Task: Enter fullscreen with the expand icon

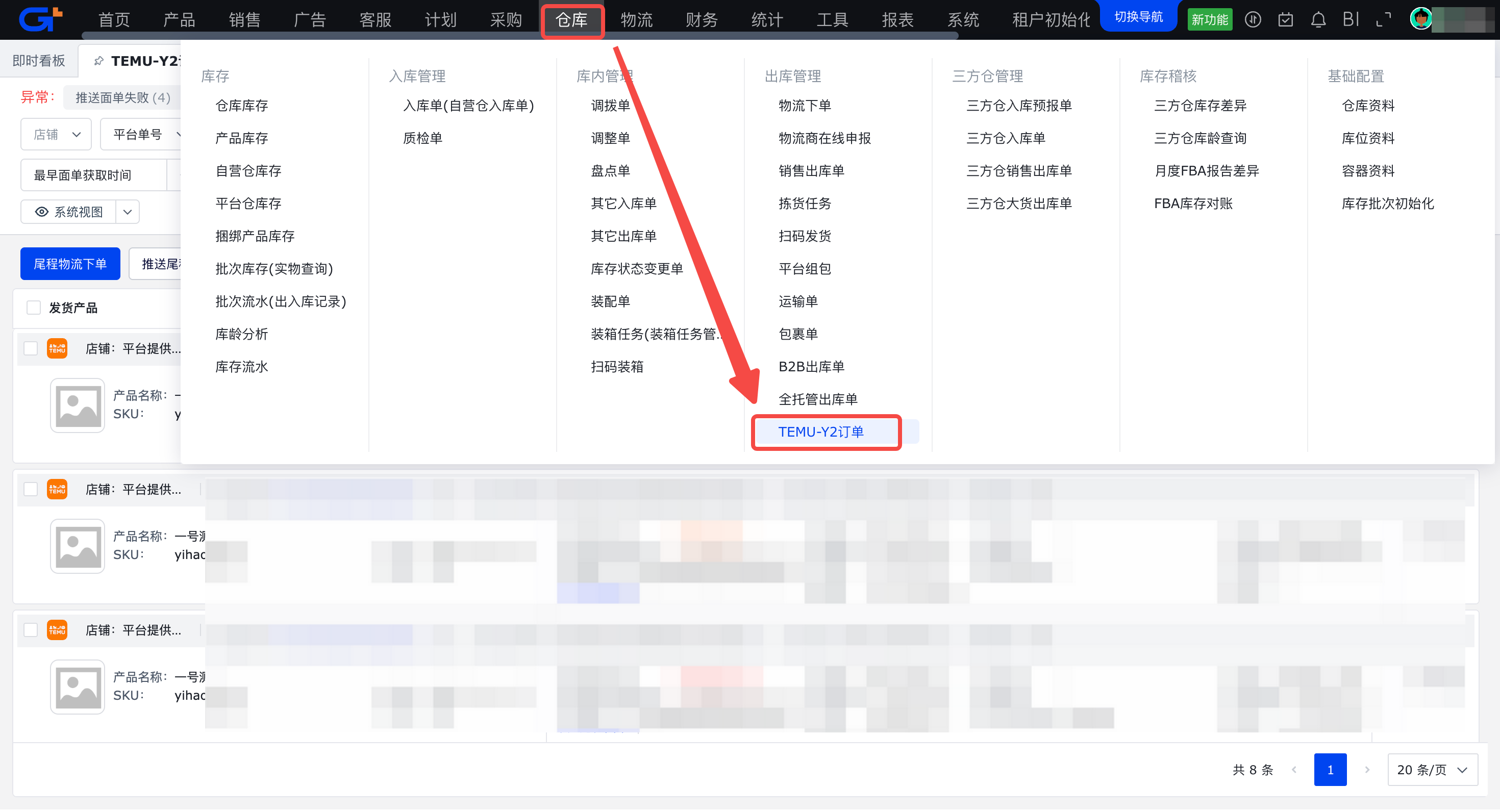Action: [1384, 20]
